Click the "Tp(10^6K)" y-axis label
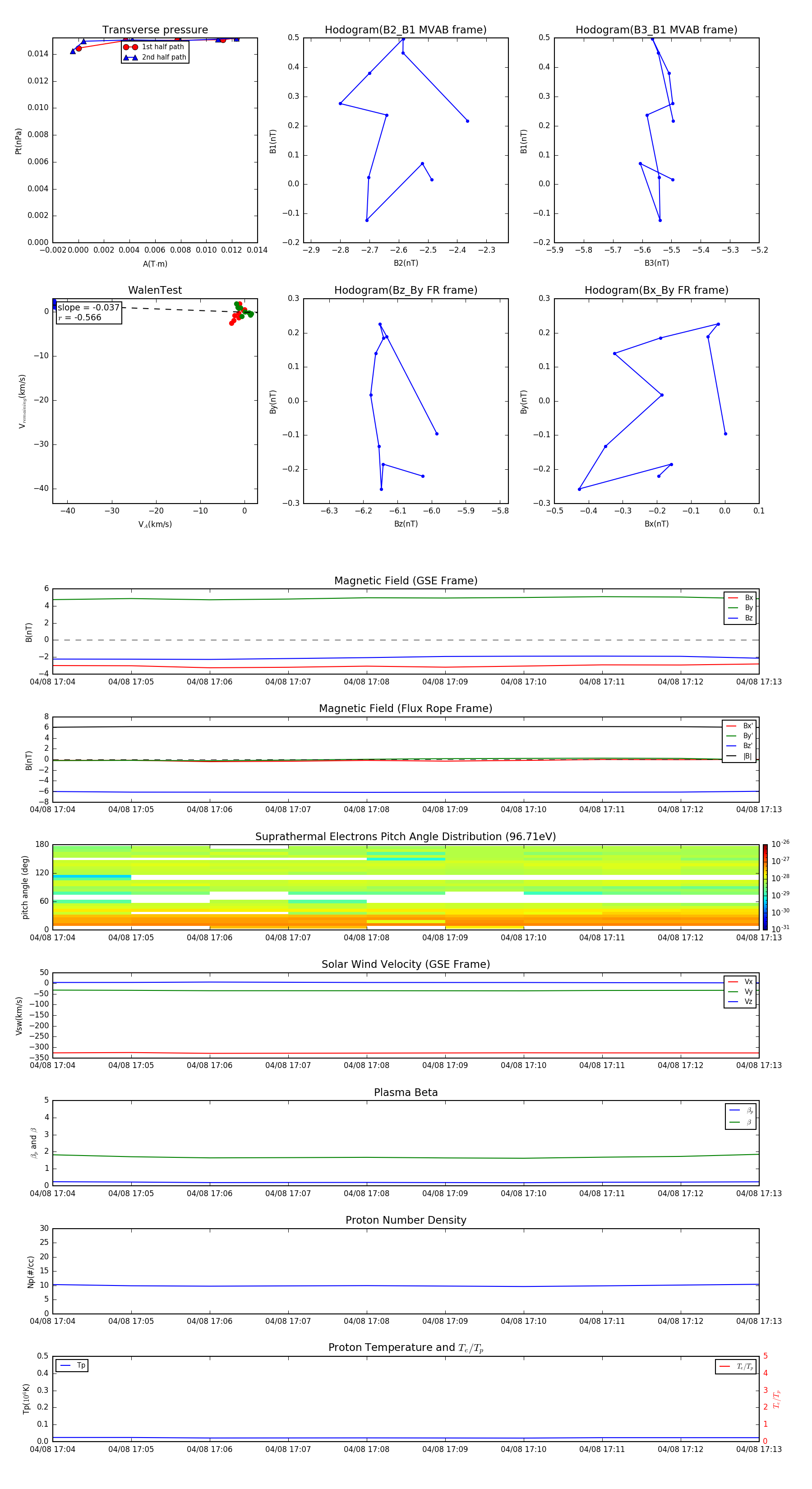The height and width of the screenshot is (1489, 812). coord(26,1399)
